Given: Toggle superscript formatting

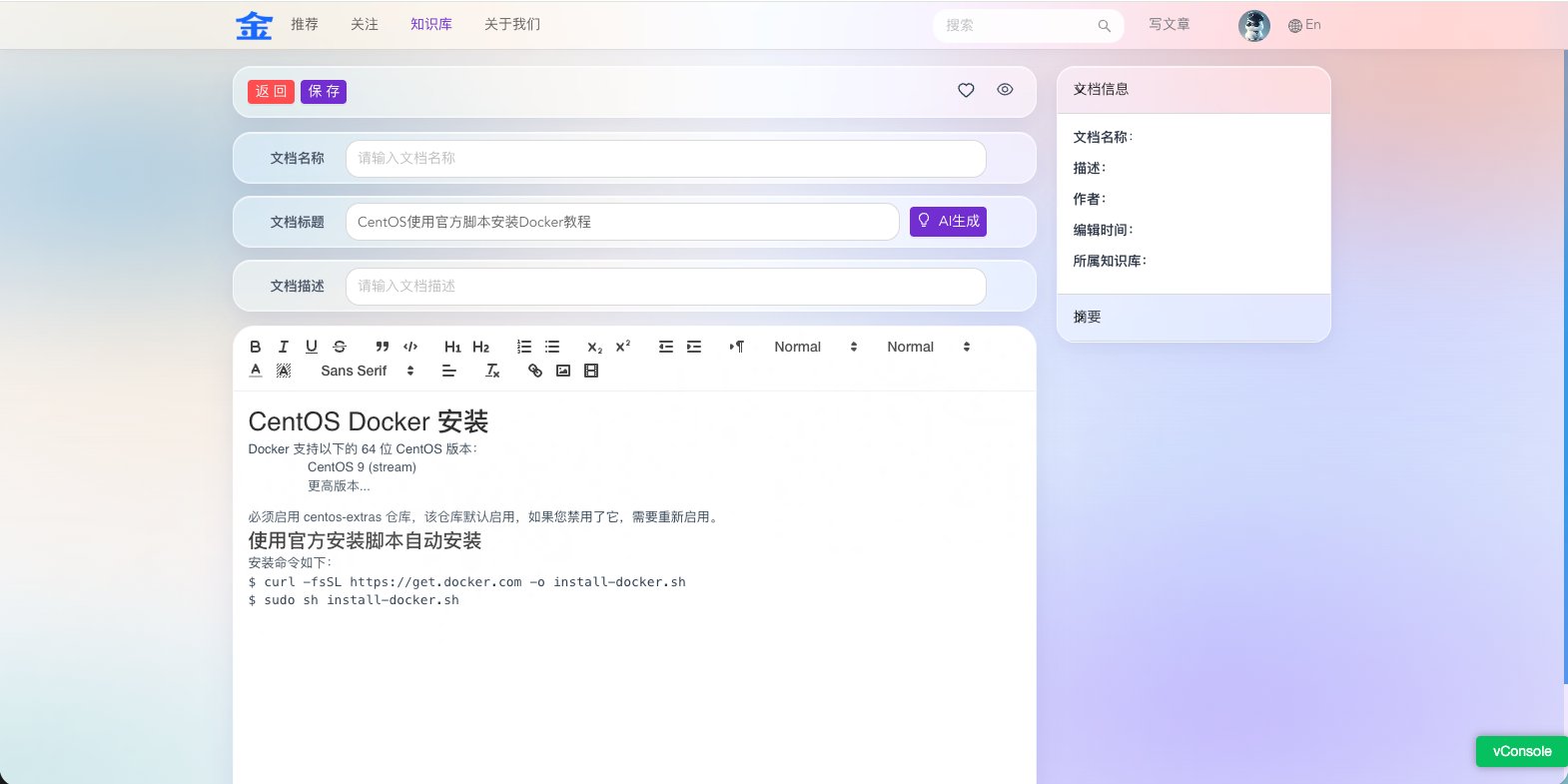Looking at the screenshot, I should coord(623,347).
